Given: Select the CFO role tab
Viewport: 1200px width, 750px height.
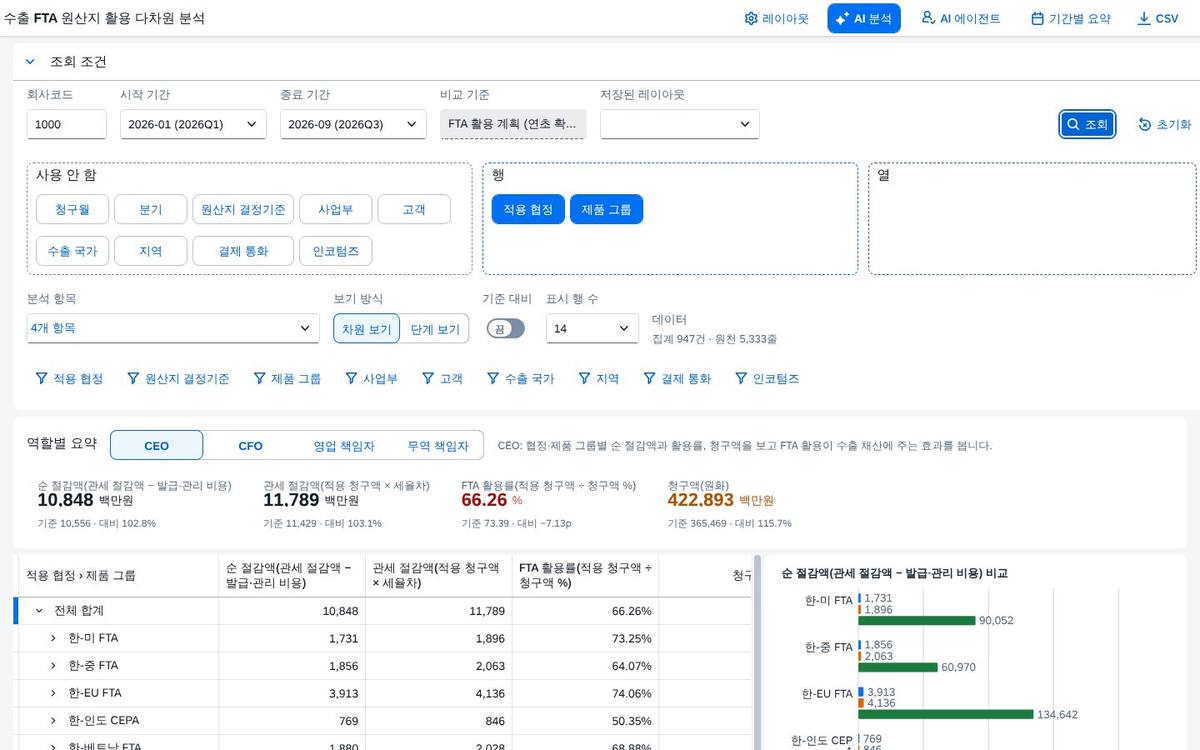Looking at the screenshot, I should (250, 445).
